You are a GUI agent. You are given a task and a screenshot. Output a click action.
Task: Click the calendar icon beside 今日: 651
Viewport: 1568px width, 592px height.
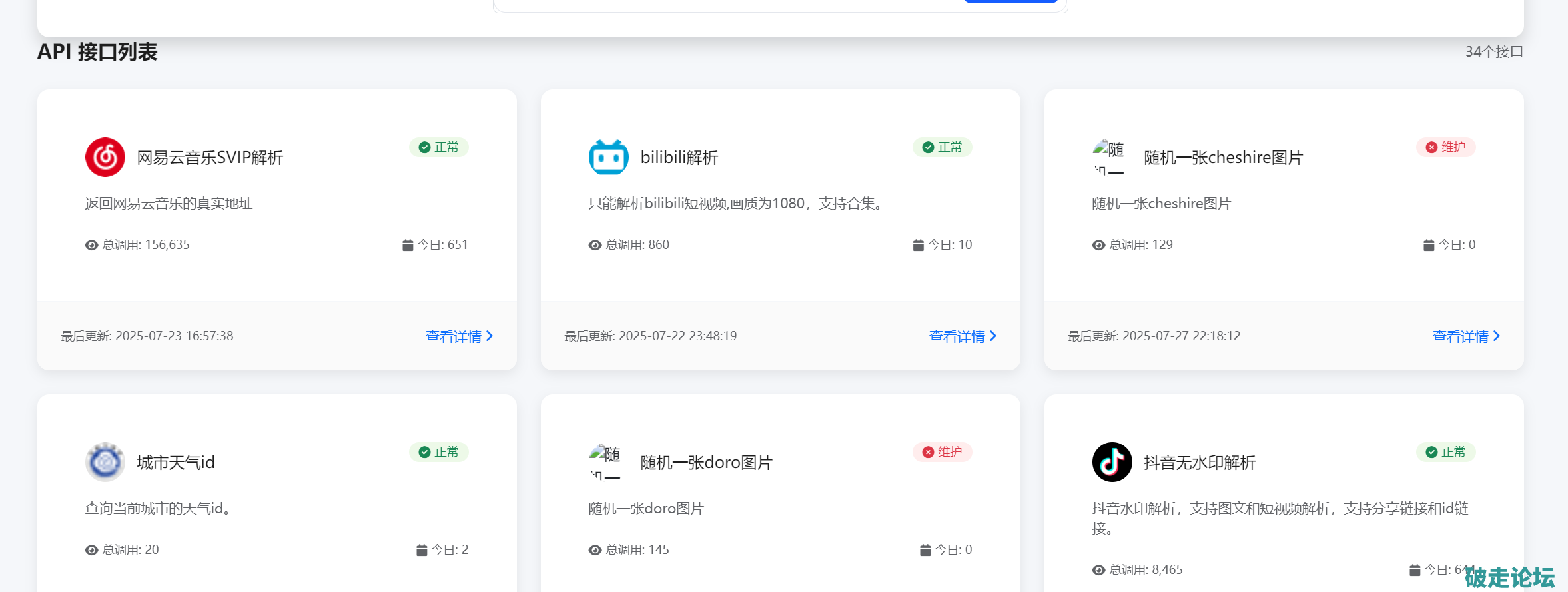[x=408, y=245]
